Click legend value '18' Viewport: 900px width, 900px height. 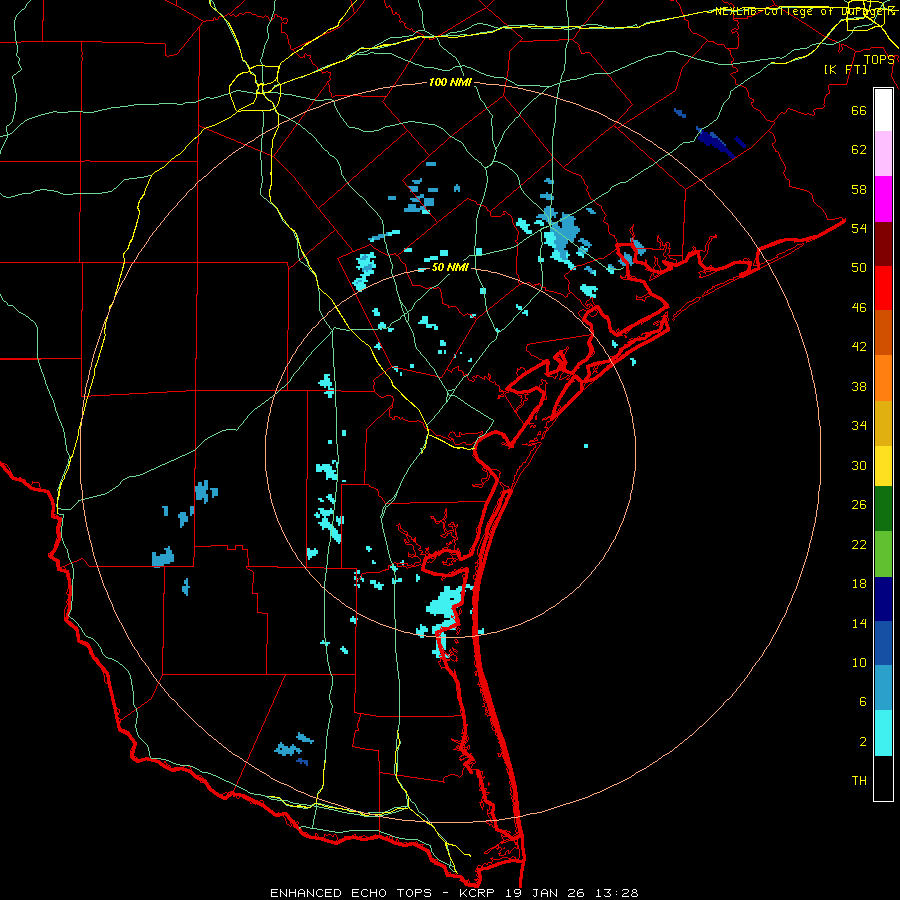coord(859,584)
